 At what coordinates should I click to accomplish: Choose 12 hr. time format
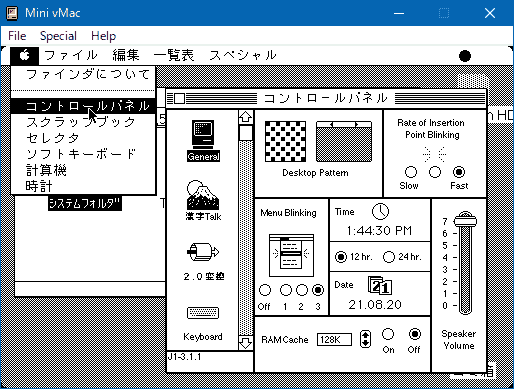(341, 257)
